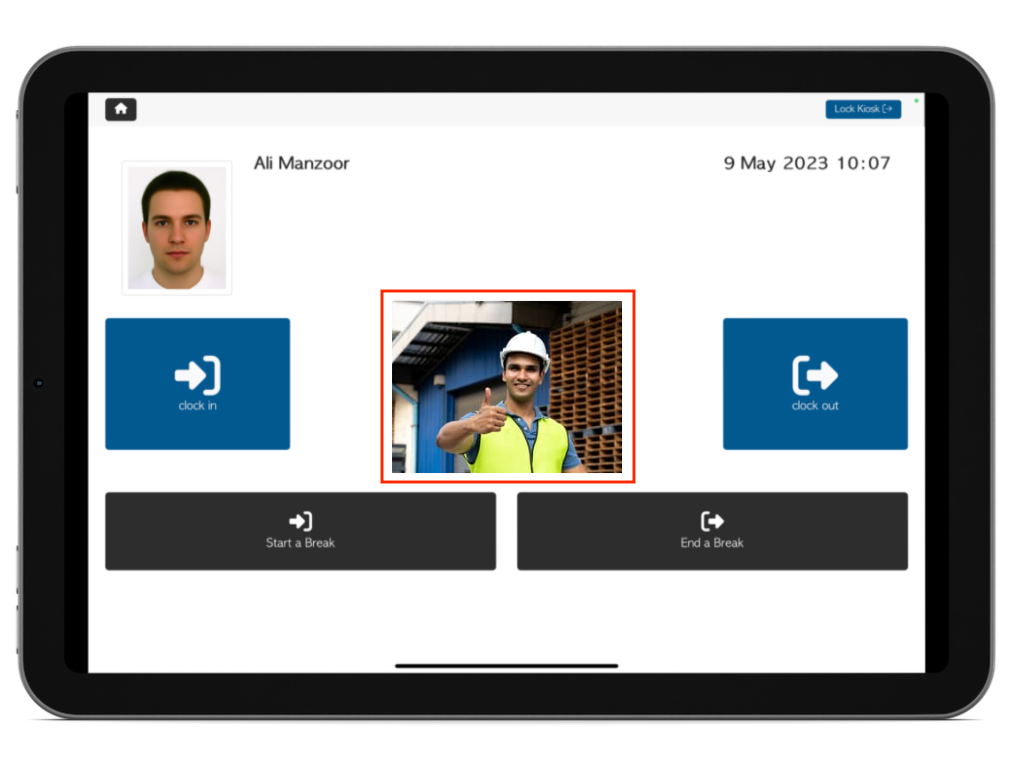Viewport: 1024px width, 768px height.
Task: Click the employee name Ali Manzoor
Action: (302, 163)
